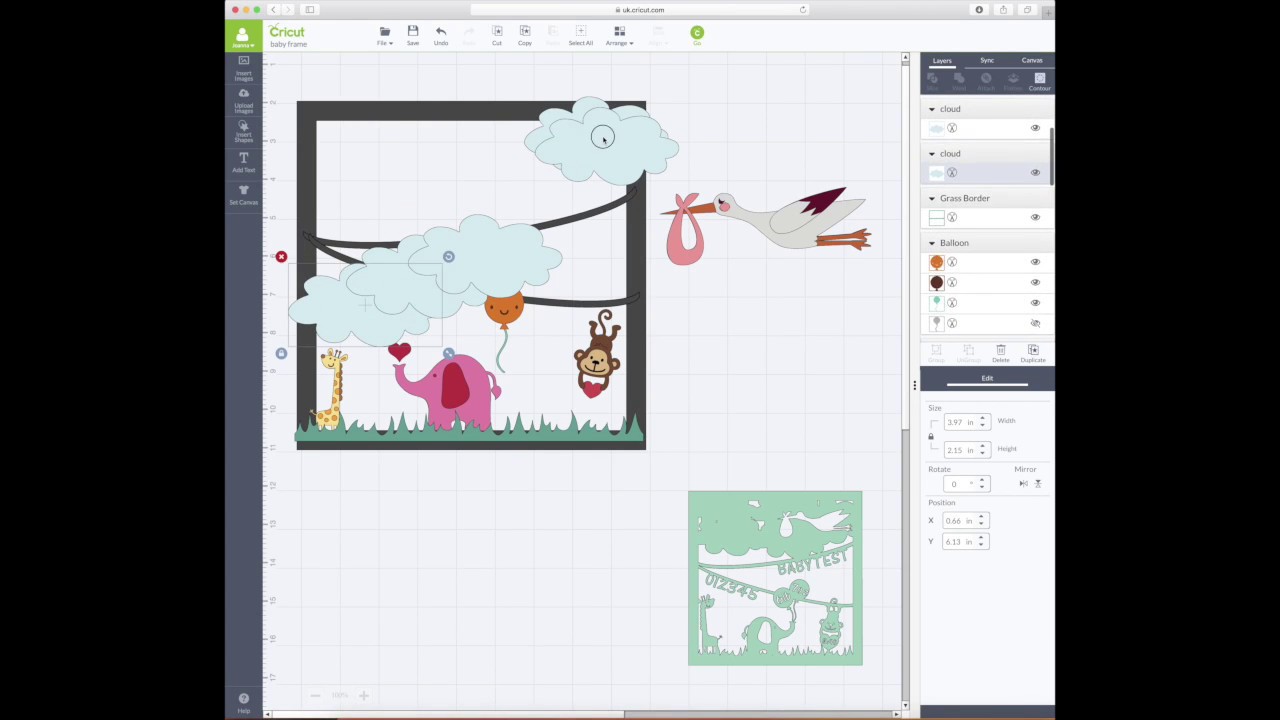Click the green Go button

click(x=697, y=33)
